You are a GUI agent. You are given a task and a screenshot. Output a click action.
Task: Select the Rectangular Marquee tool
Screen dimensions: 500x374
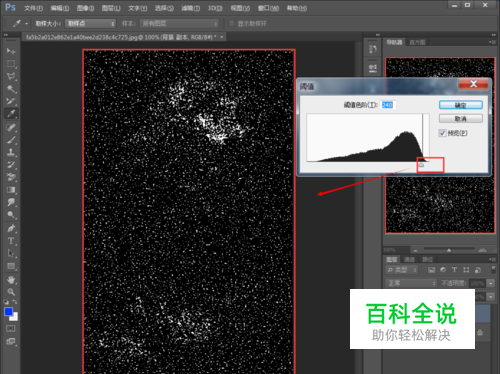[x=11, y=64]
